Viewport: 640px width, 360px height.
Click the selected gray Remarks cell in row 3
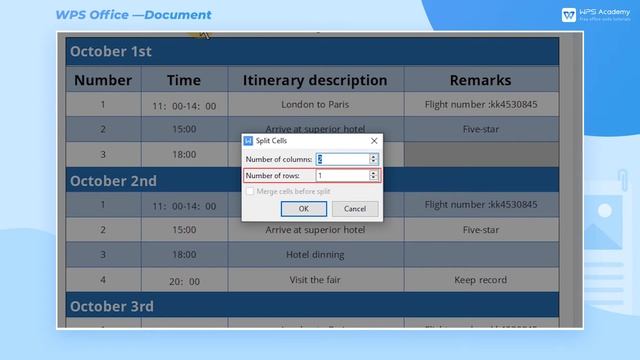(481, 154)
